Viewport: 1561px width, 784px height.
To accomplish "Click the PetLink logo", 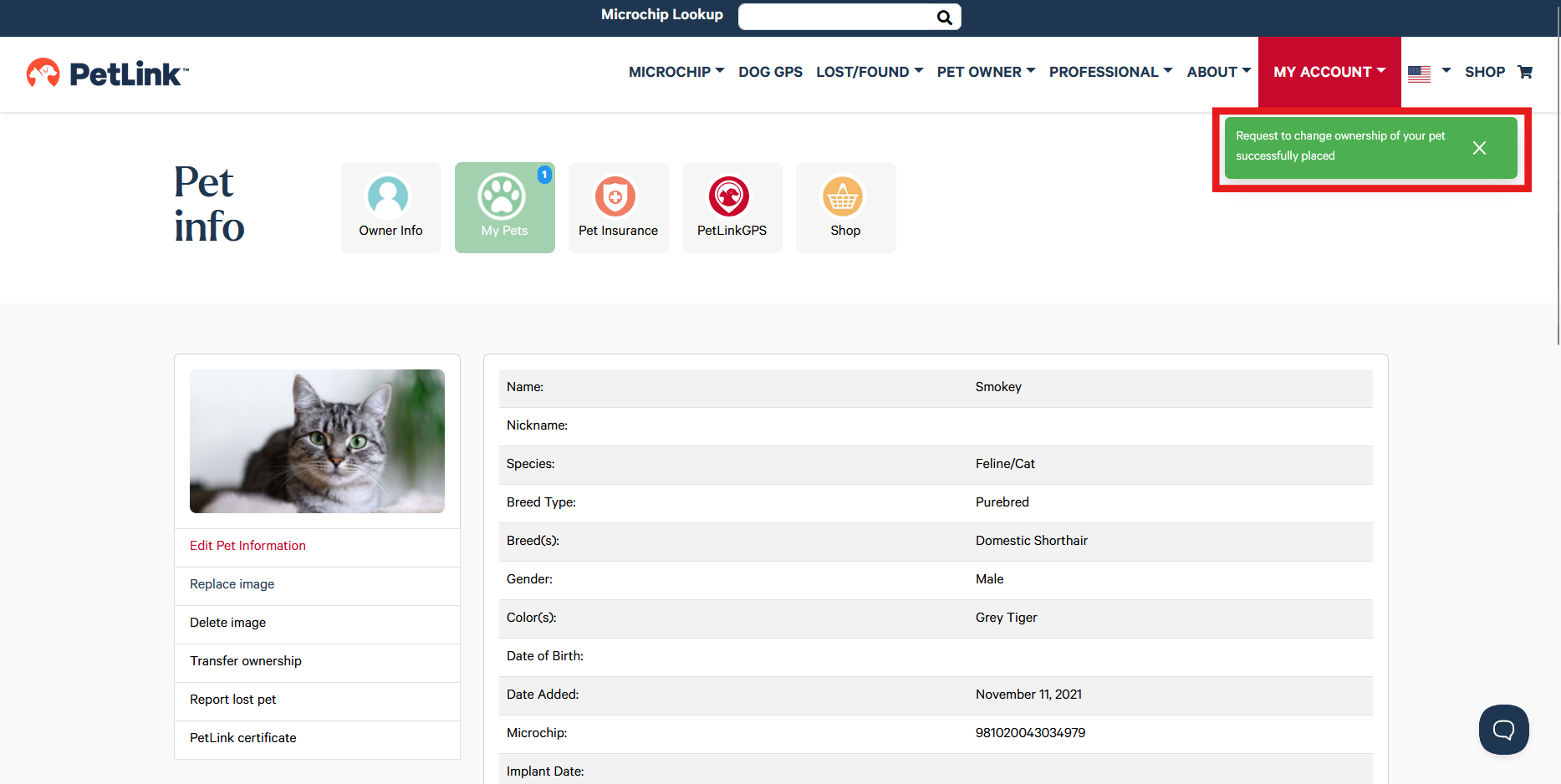I will click(x=108, y=74).
